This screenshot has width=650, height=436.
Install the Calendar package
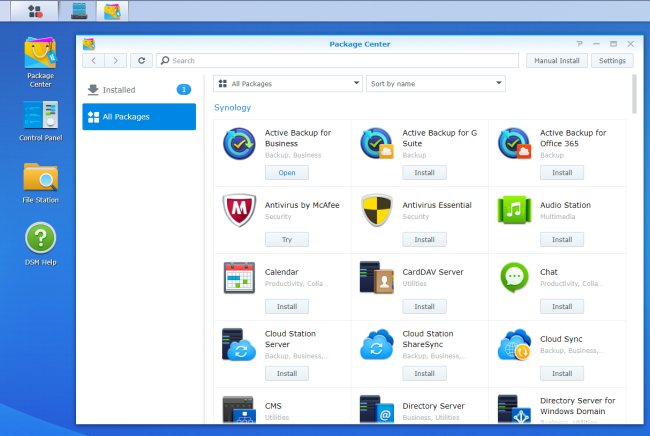[x=287, y=306]
